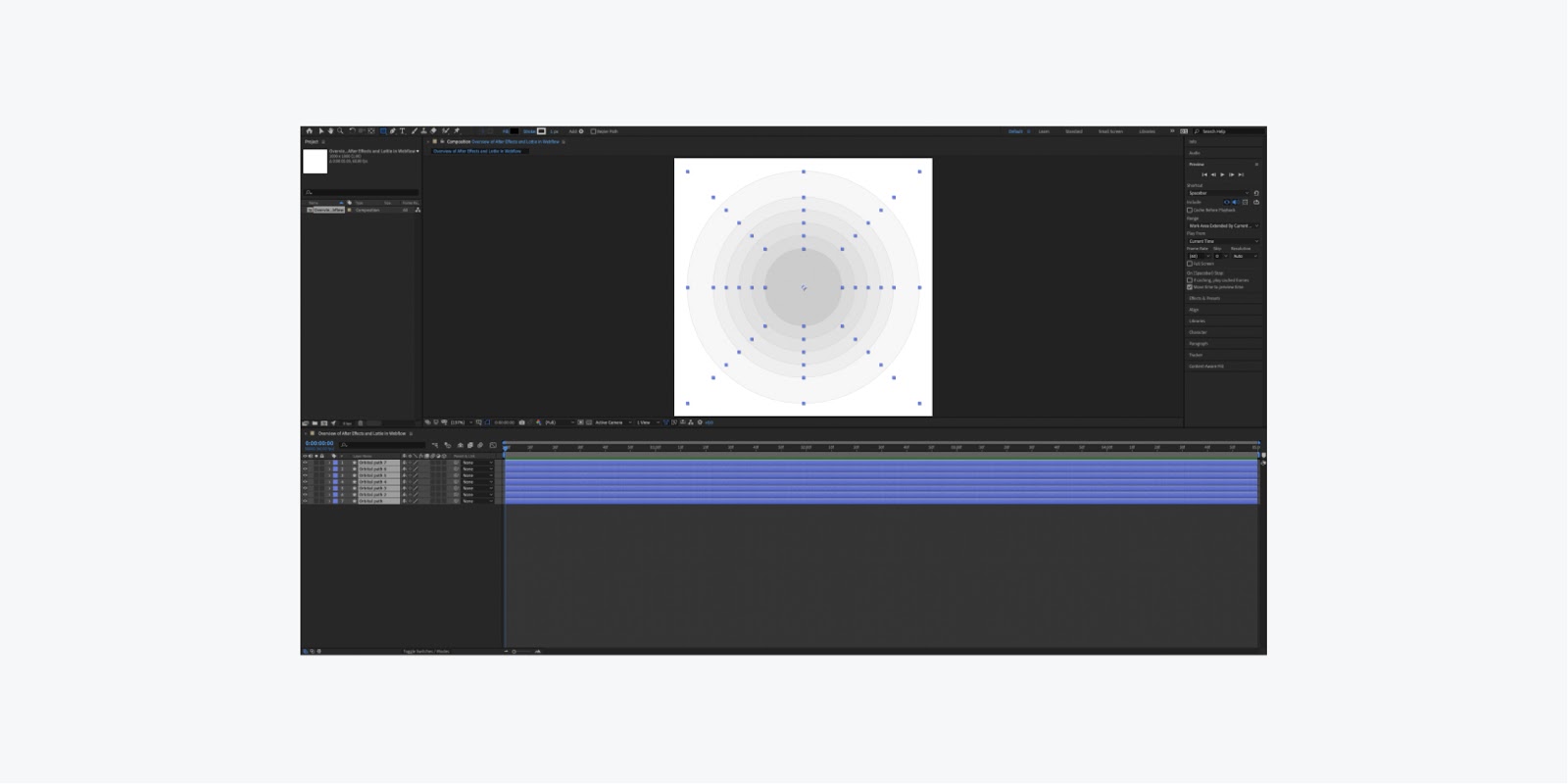Toggle the overlays include icon in Preview
1568x784 pixels.
point(1245,202)
